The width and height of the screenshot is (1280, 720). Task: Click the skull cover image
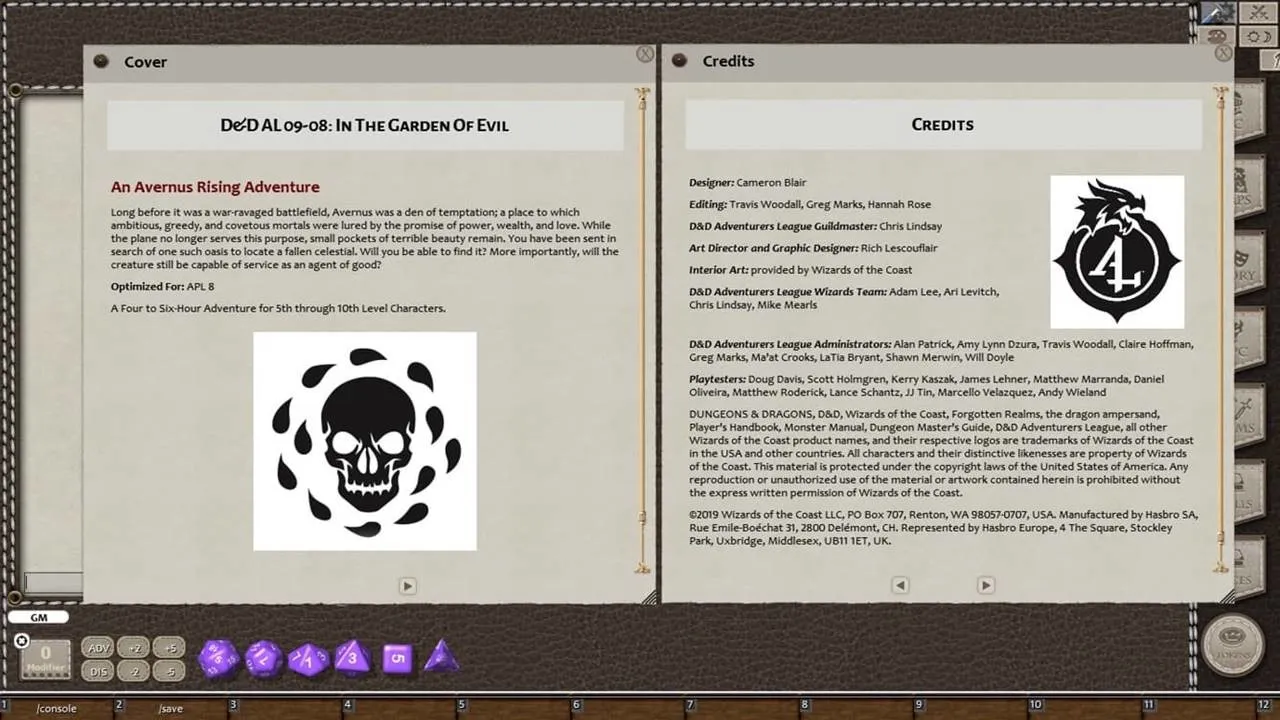(x=365, y=441)
